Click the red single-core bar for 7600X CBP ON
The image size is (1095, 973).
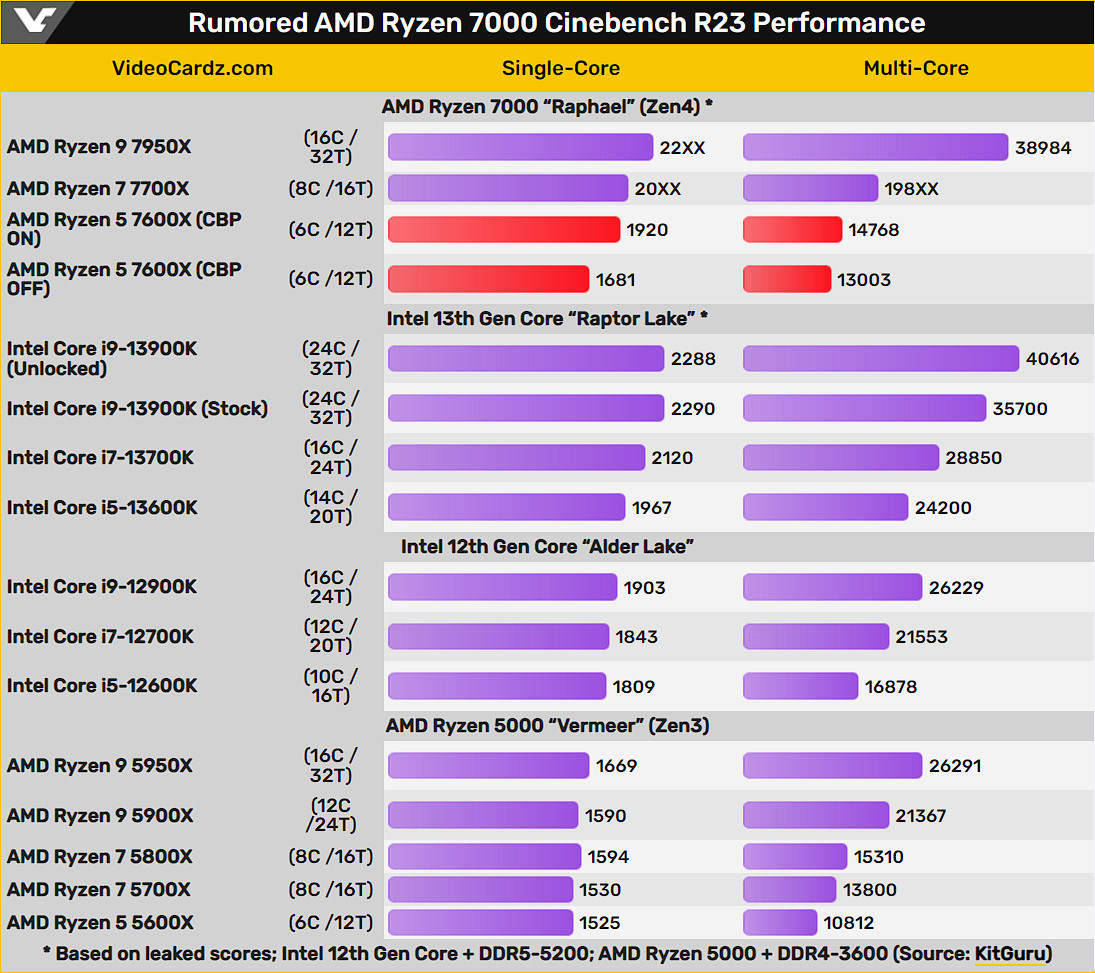(504, 230)
